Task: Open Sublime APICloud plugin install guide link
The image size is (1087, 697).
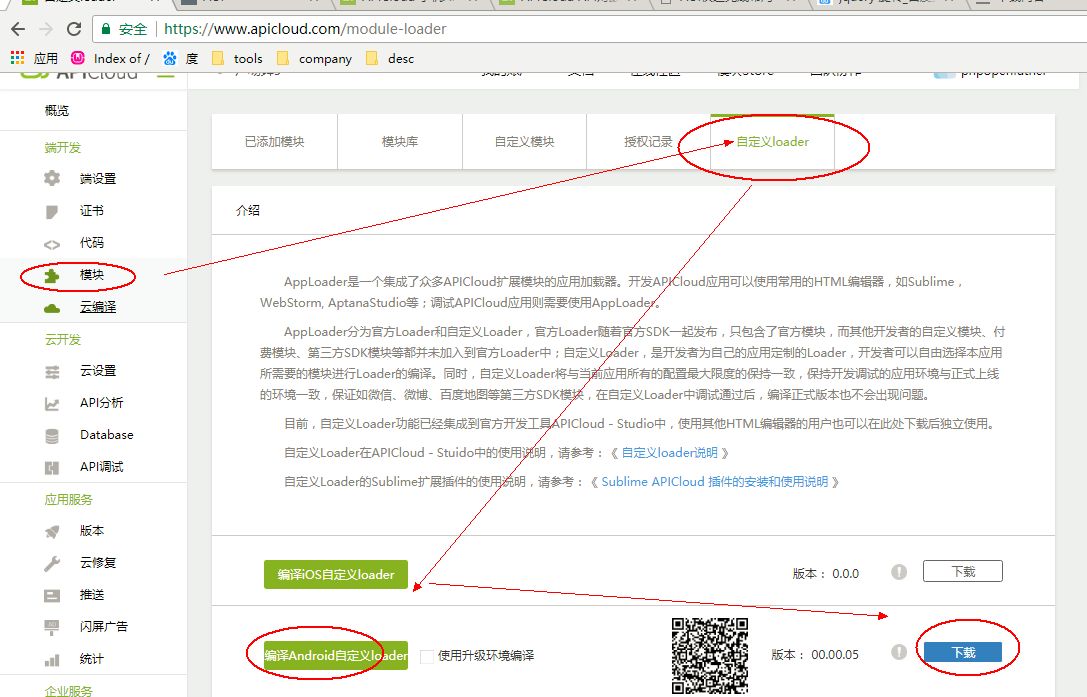Action: click(x=714, y=482)
